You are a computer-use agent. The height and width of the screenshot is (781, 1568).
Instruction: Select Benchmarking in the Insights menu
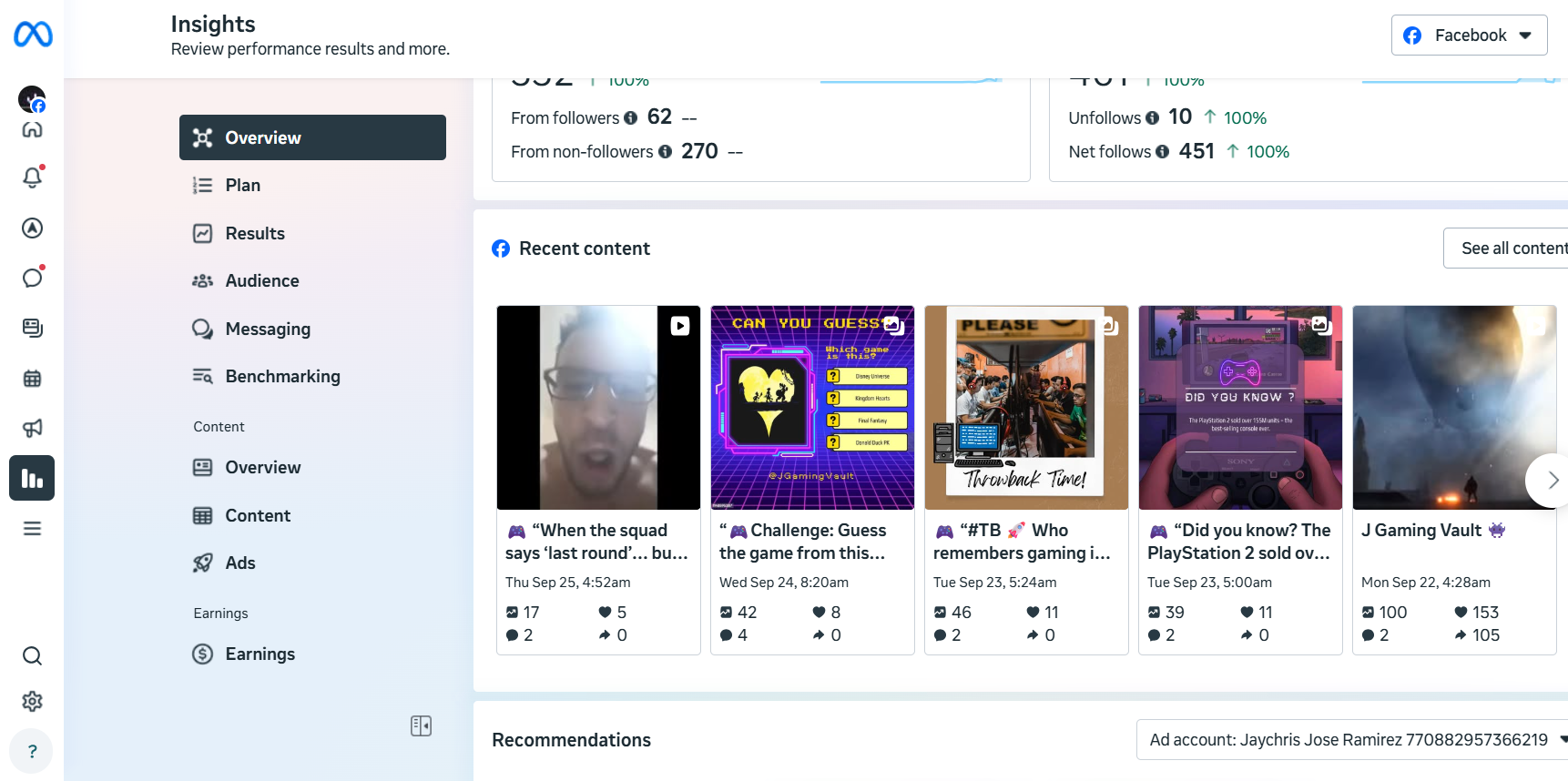[282, 377]
